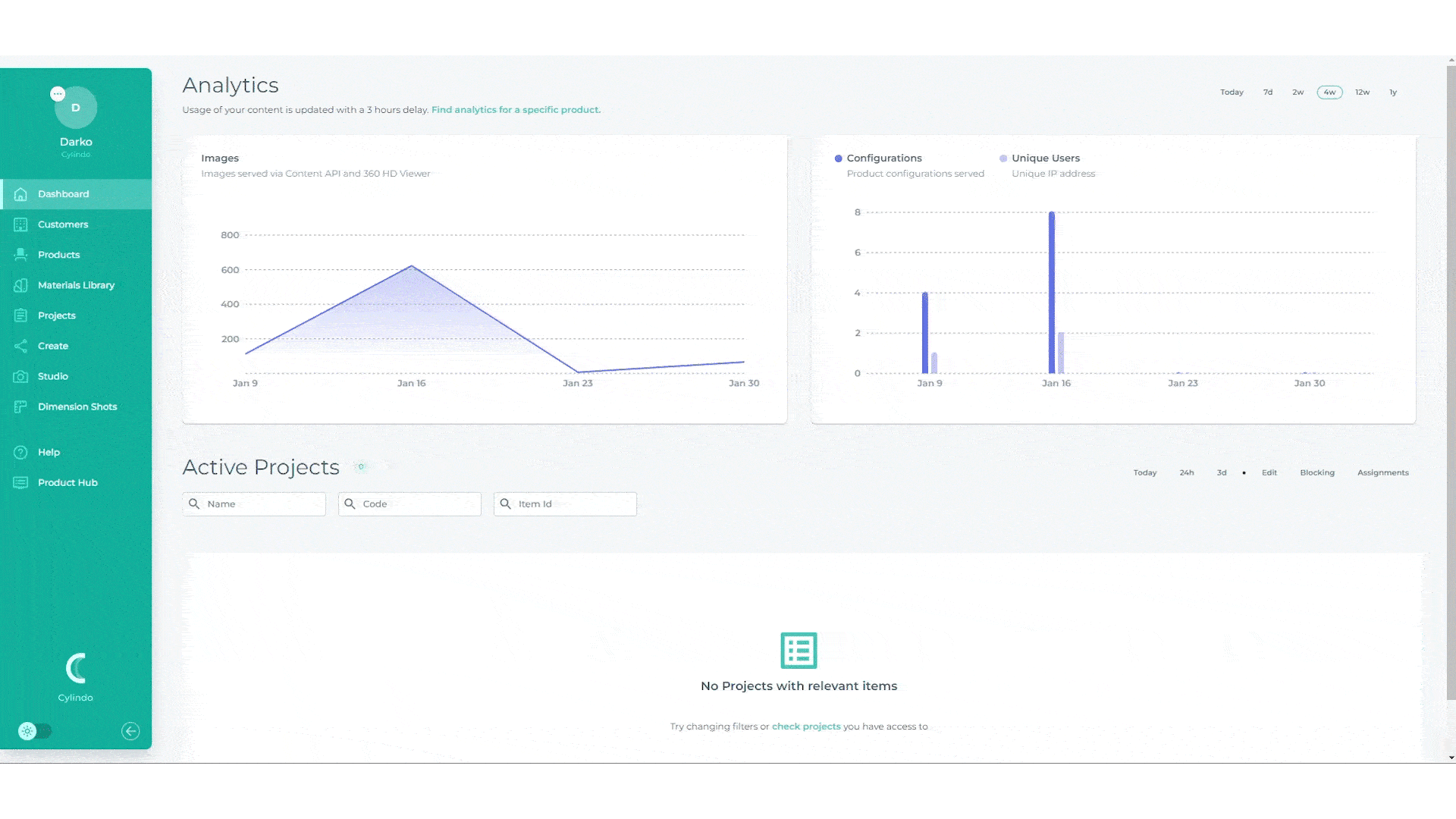Toggle the light/dark theme switch
Image resolution: width=1456 pixels, height=819 pixels.
point(35,731)
